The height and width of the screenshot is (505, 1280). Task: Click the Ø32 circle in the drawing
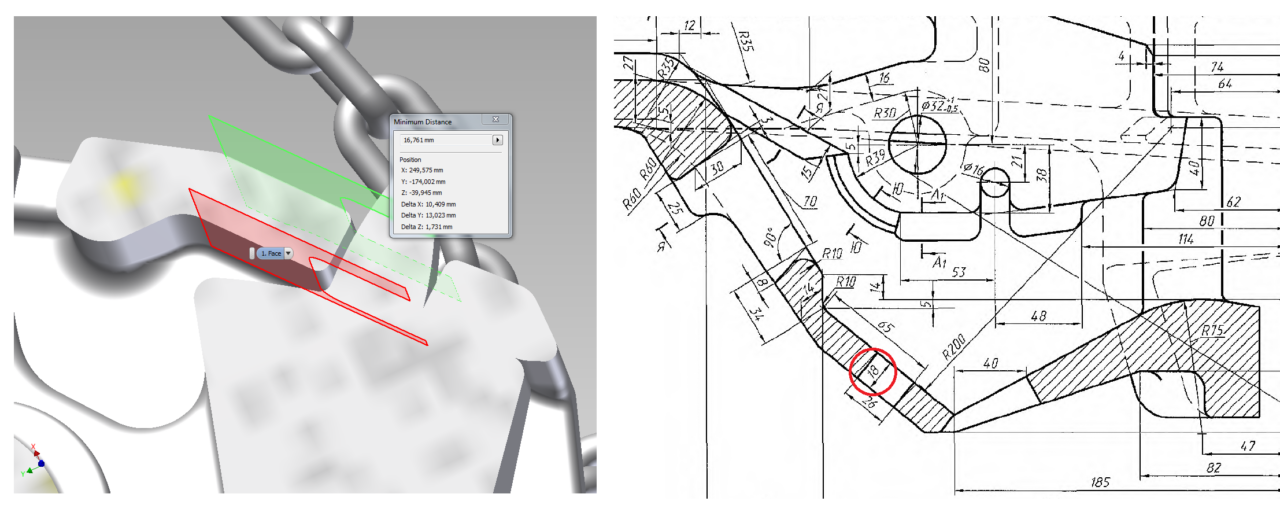(x=916, y=141)
